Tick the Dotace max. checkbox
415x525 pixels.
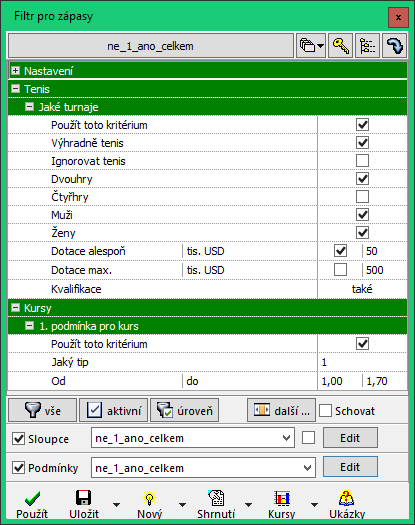[x=340, y=270]
